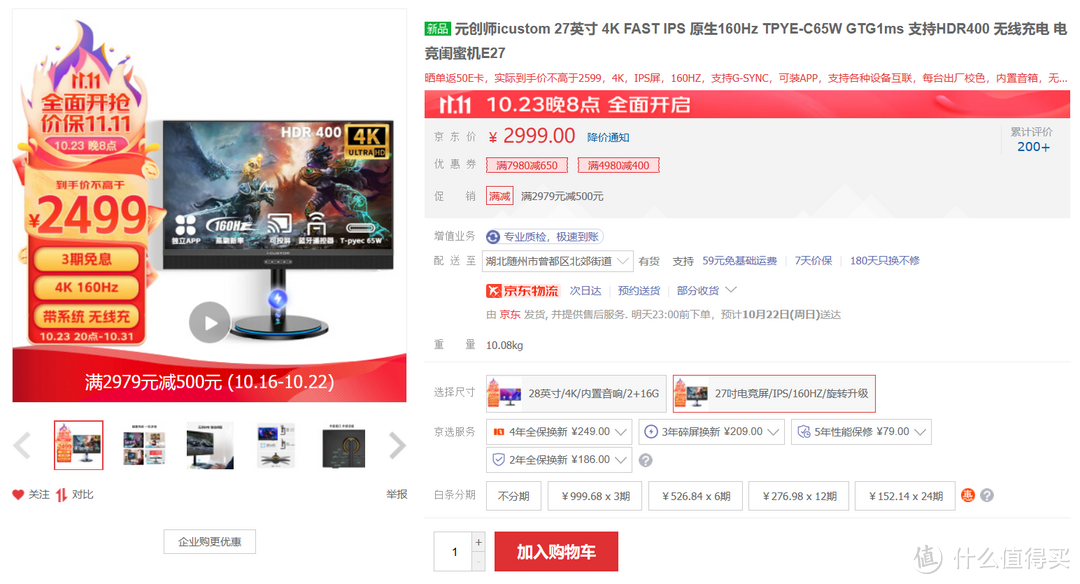Screen dimensions: 1080x584
Task: Click the heart icon to 关注 the product
Action: [18, 494]
